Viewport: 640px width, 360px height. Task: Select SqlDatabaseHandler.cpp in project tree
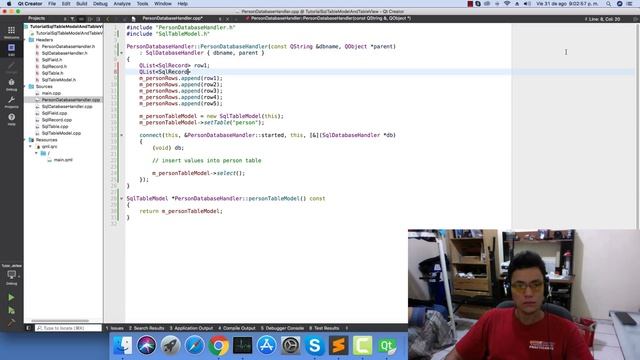click(67, 107)
